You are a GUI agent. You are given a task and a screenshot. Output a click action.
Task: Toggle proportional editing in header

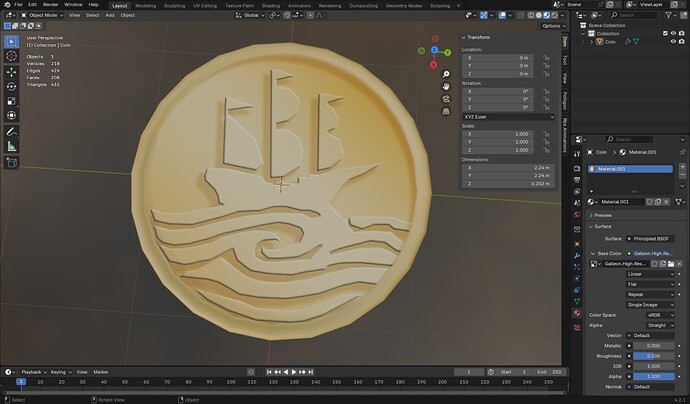310,15
